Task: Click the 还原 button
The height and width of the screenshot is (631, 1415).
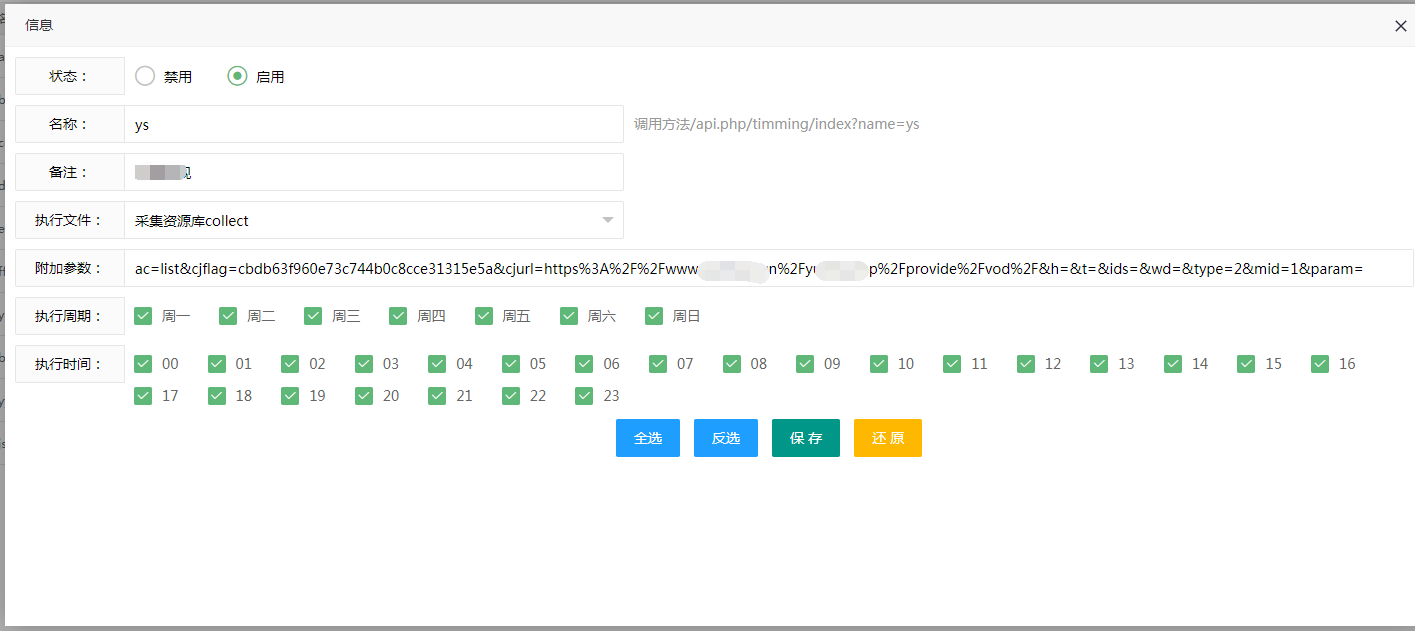Action: [888, 438]
